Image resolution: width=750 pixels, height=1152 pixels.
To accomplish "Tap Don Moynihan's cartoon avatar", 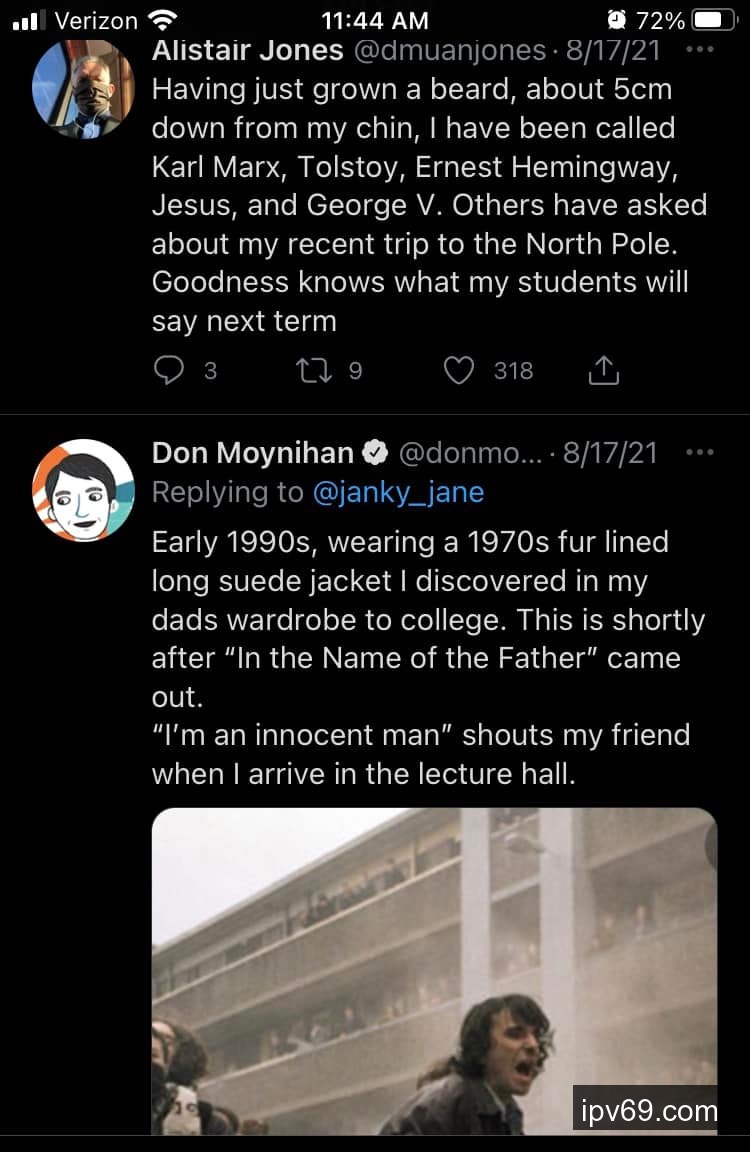I will click(x=83, y=490).
